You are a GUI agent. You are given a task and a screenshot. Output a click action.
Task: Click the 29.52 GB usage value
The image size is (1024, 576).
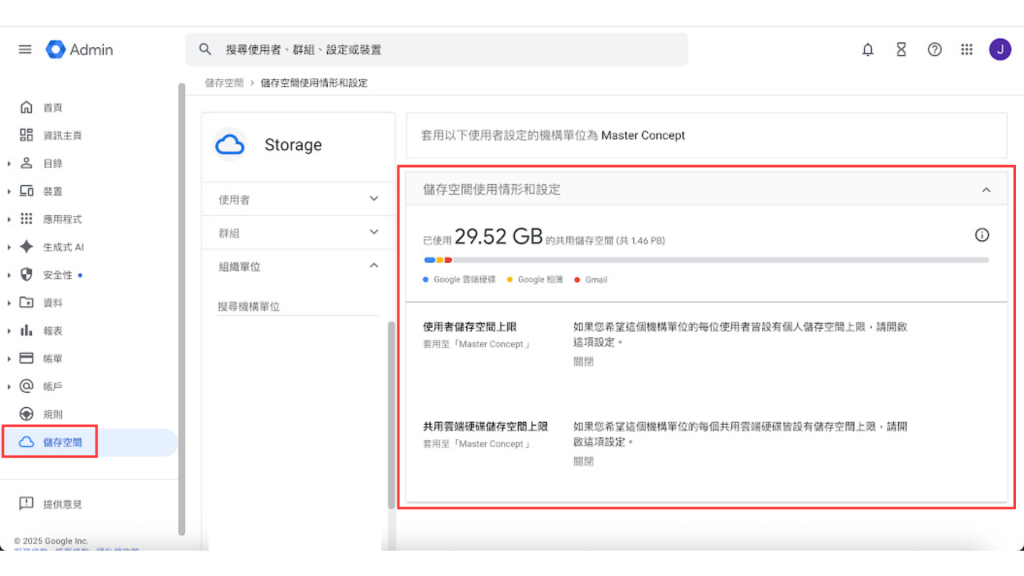tap(498, 236)
